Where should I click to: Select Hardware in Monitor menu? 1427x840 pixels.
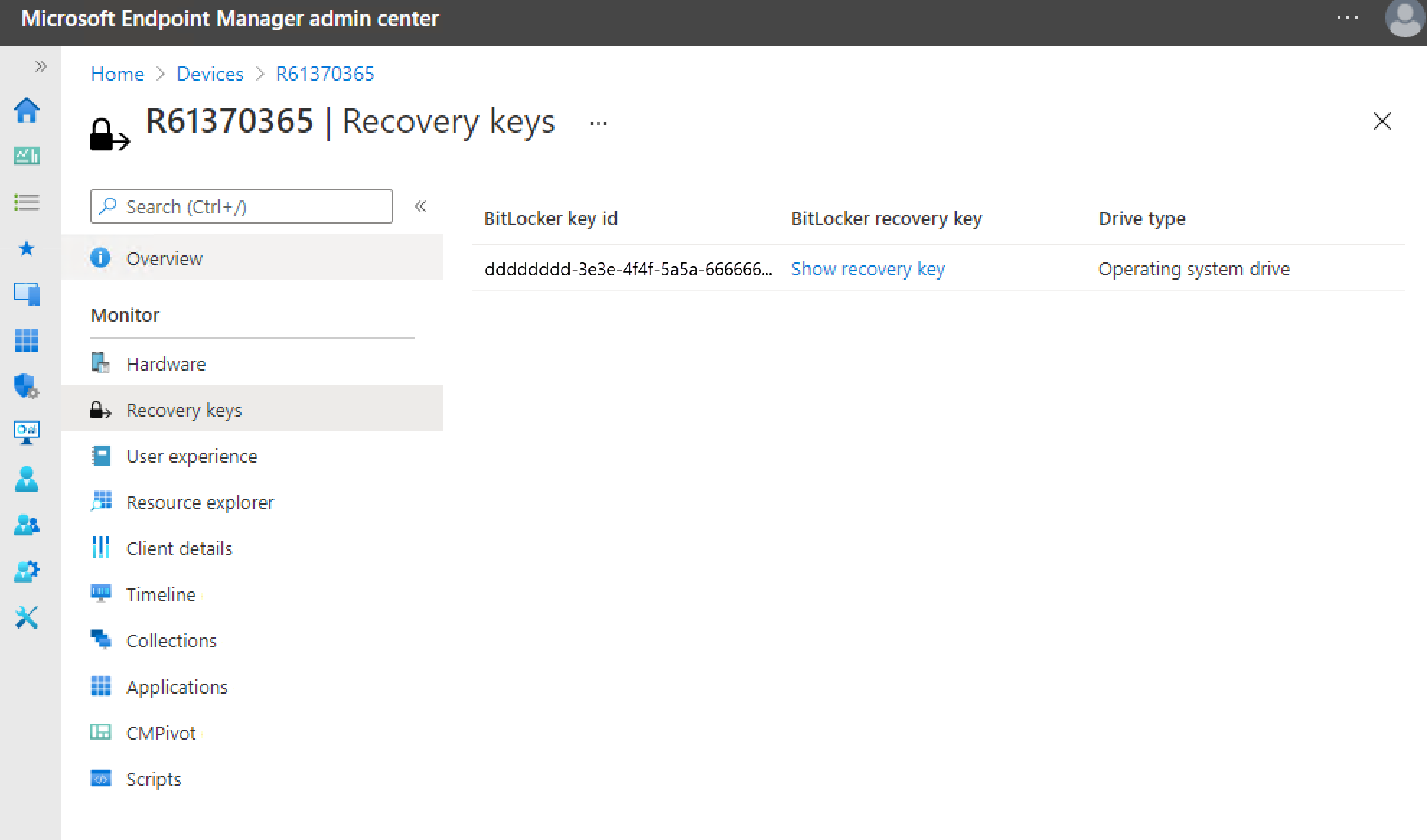(166, 364)
